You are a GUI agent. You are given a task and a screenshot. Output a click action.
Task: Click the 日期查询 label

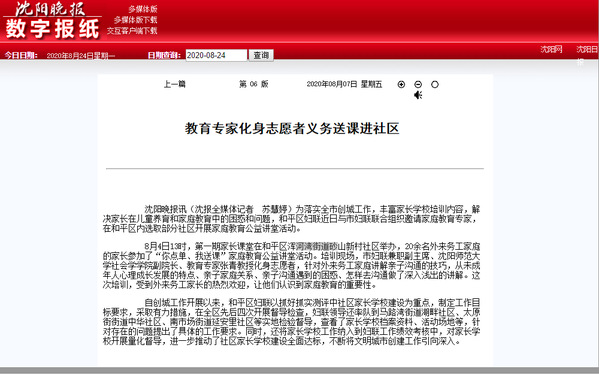164,55
